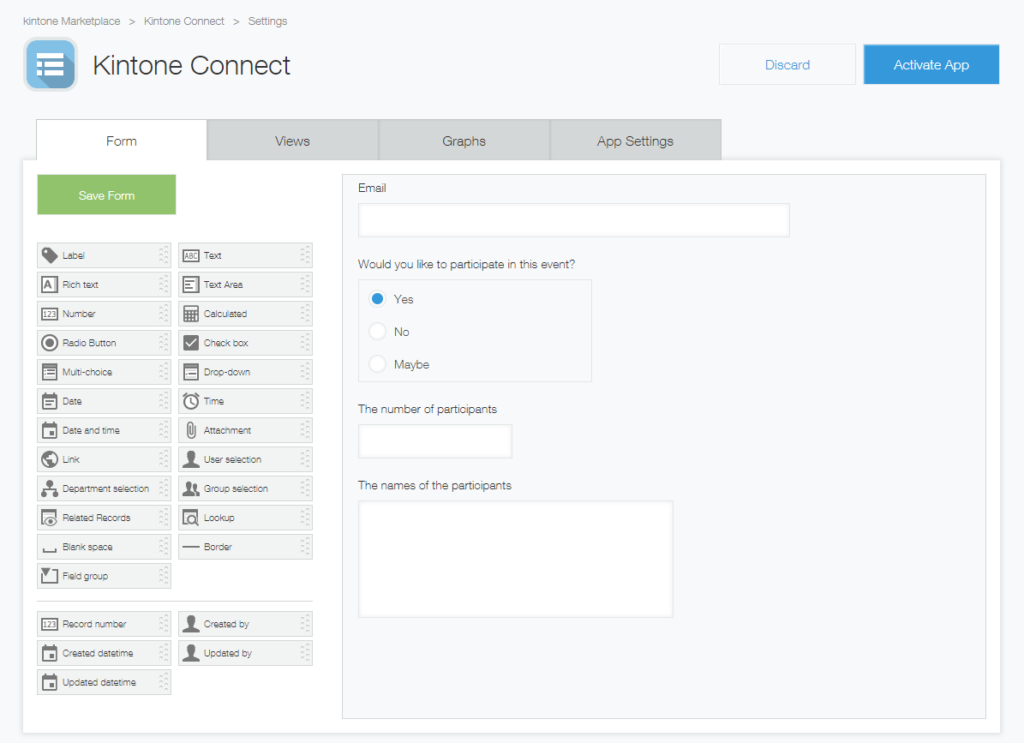Select the Group selection icon
This screenshot has height=743, width=1024.
point(191,488)
